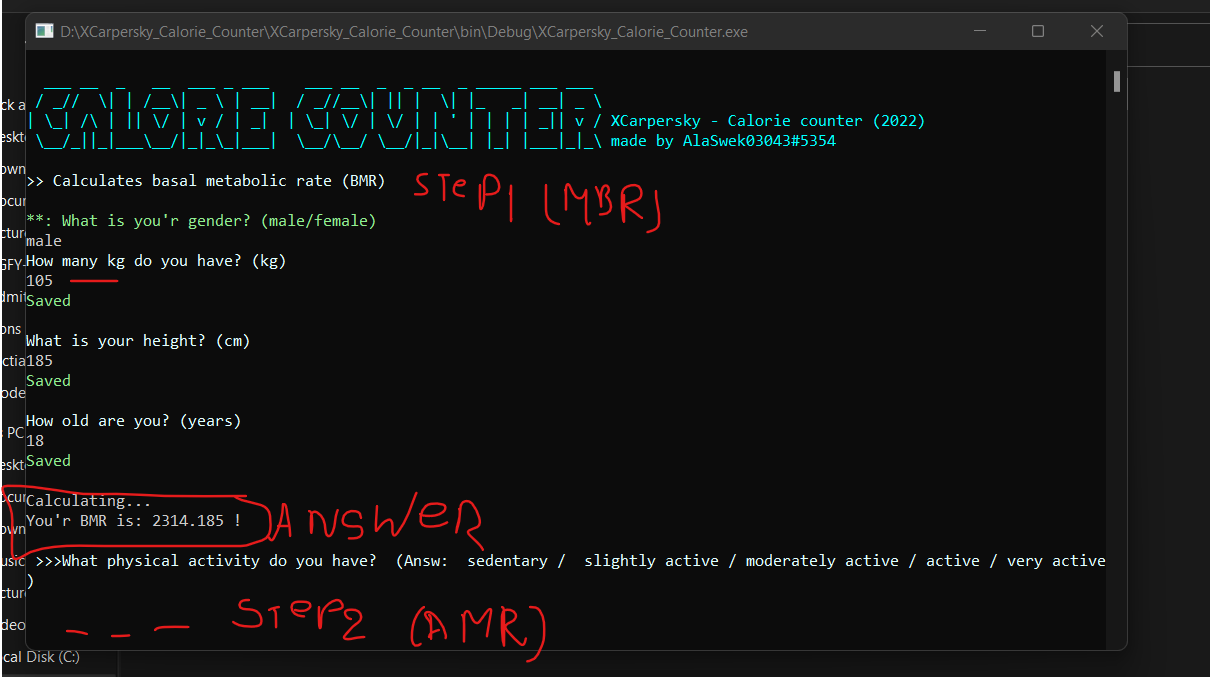Click the console vertical scrollbar thumb
This screenshot has height=677, width=1210.
tap(1117, 80)
